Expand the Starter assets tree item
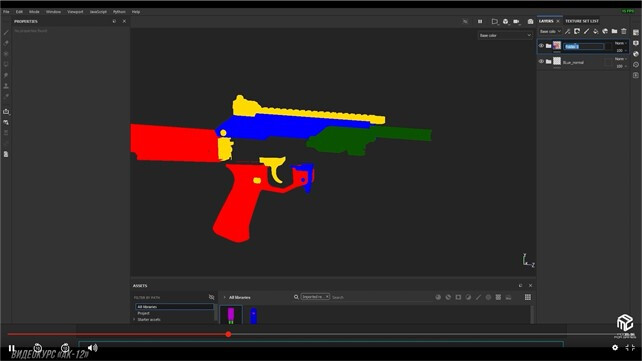642x361 pixels. [134, 319]
